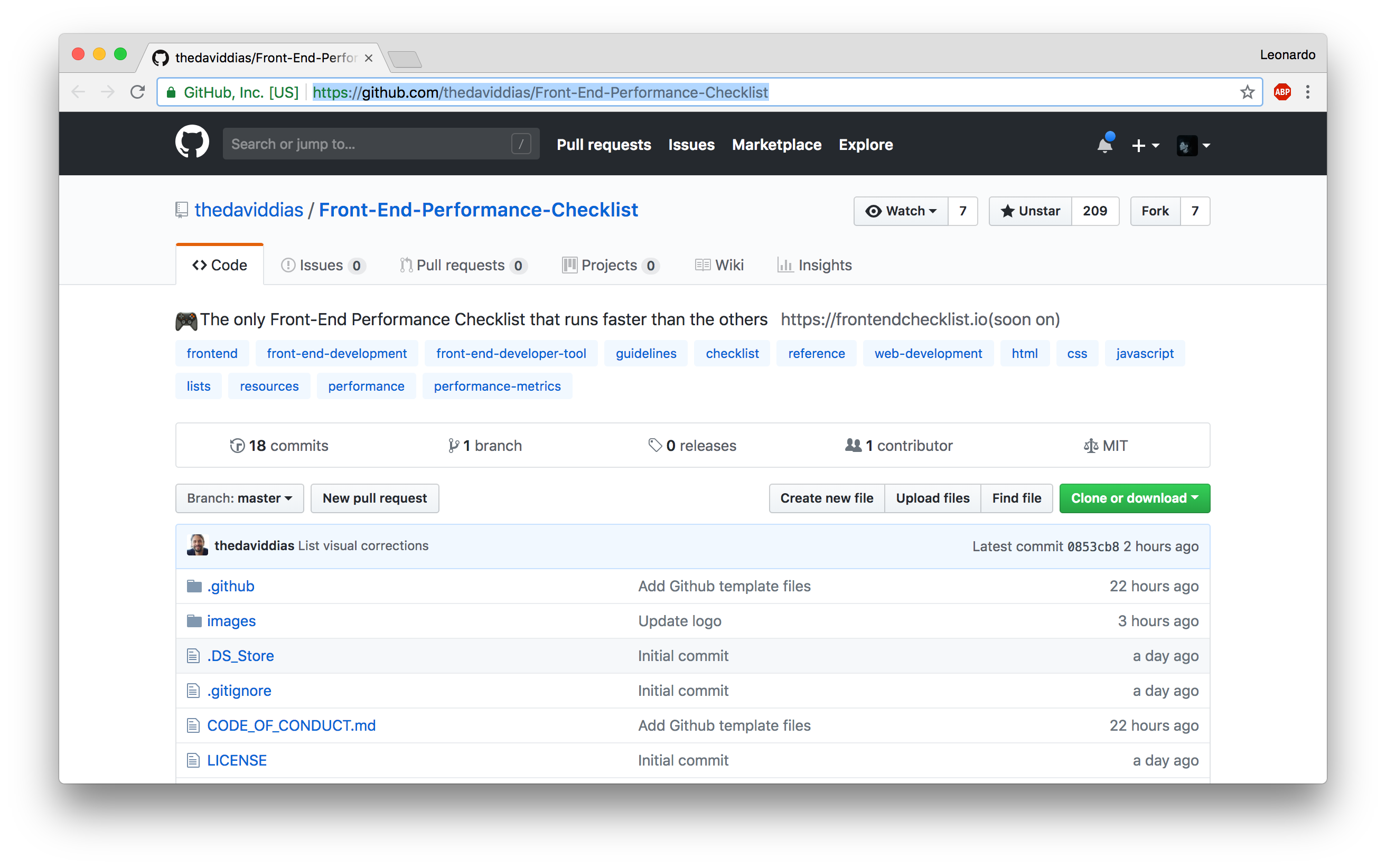1386x868 pixels.
Task: Click Upload files button
Action: (932, 498)
